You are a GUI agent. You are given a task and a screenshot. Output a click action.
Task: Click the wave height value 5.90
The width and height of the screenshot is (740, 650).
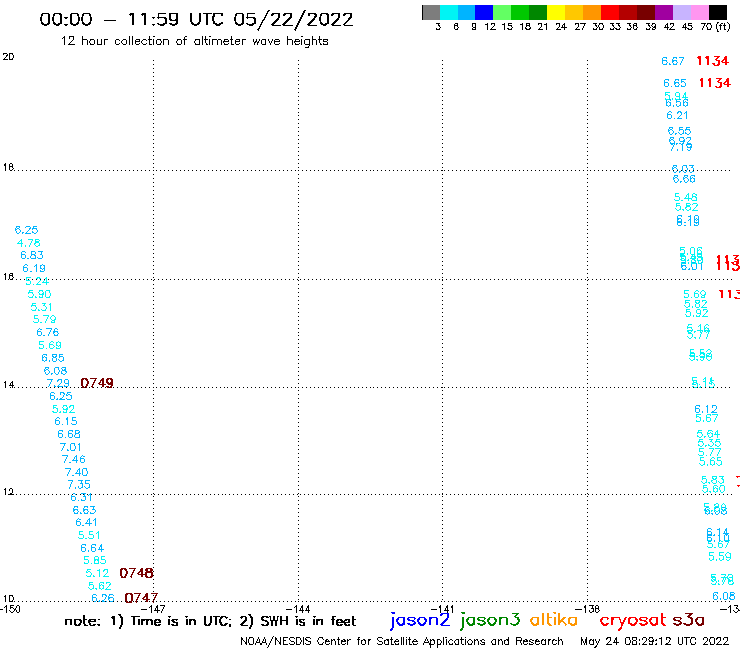click(x=39, y=294)
